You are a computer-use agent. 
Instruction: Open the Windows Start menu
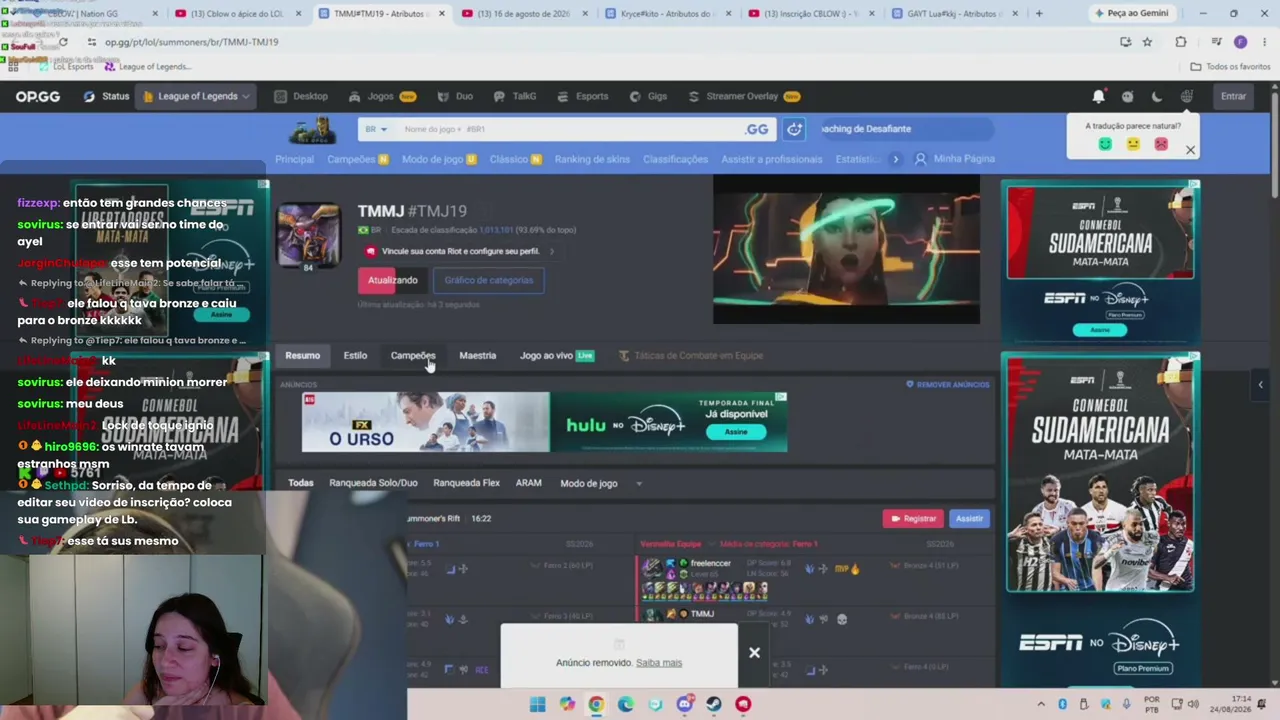pyautogui.click(x=537, y=704)
